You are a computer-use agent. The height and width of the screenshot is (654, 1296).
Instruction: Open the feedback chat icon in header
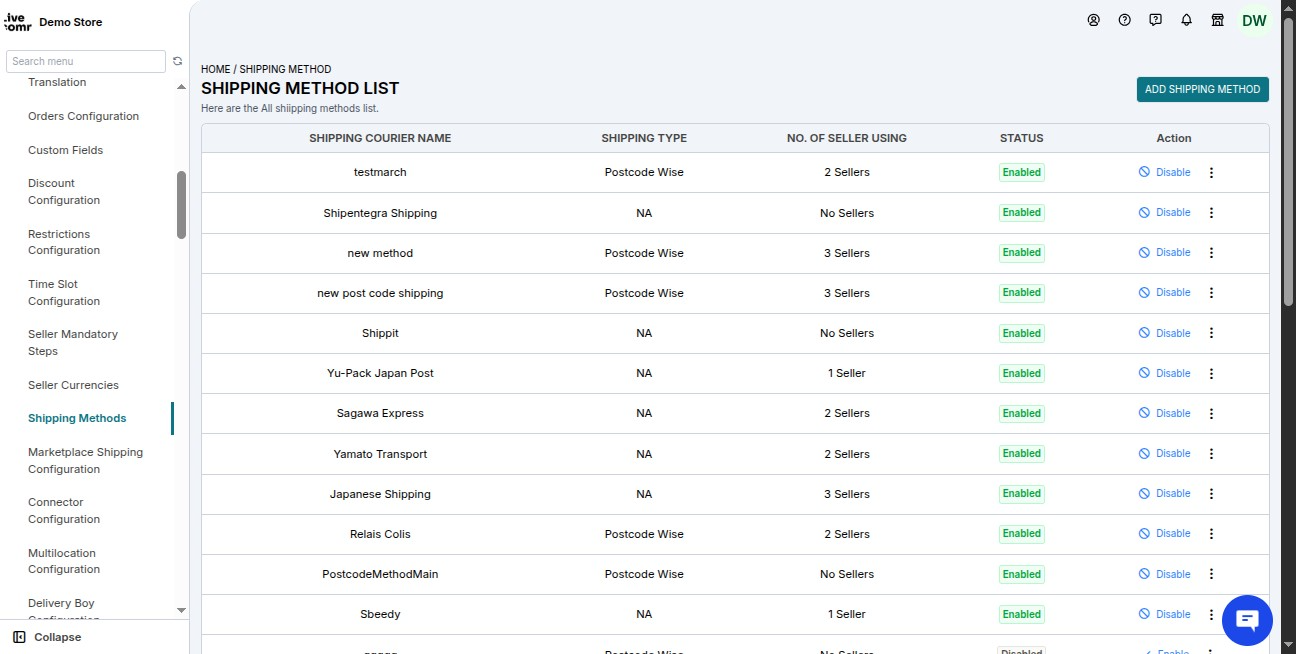(1156, 20)
